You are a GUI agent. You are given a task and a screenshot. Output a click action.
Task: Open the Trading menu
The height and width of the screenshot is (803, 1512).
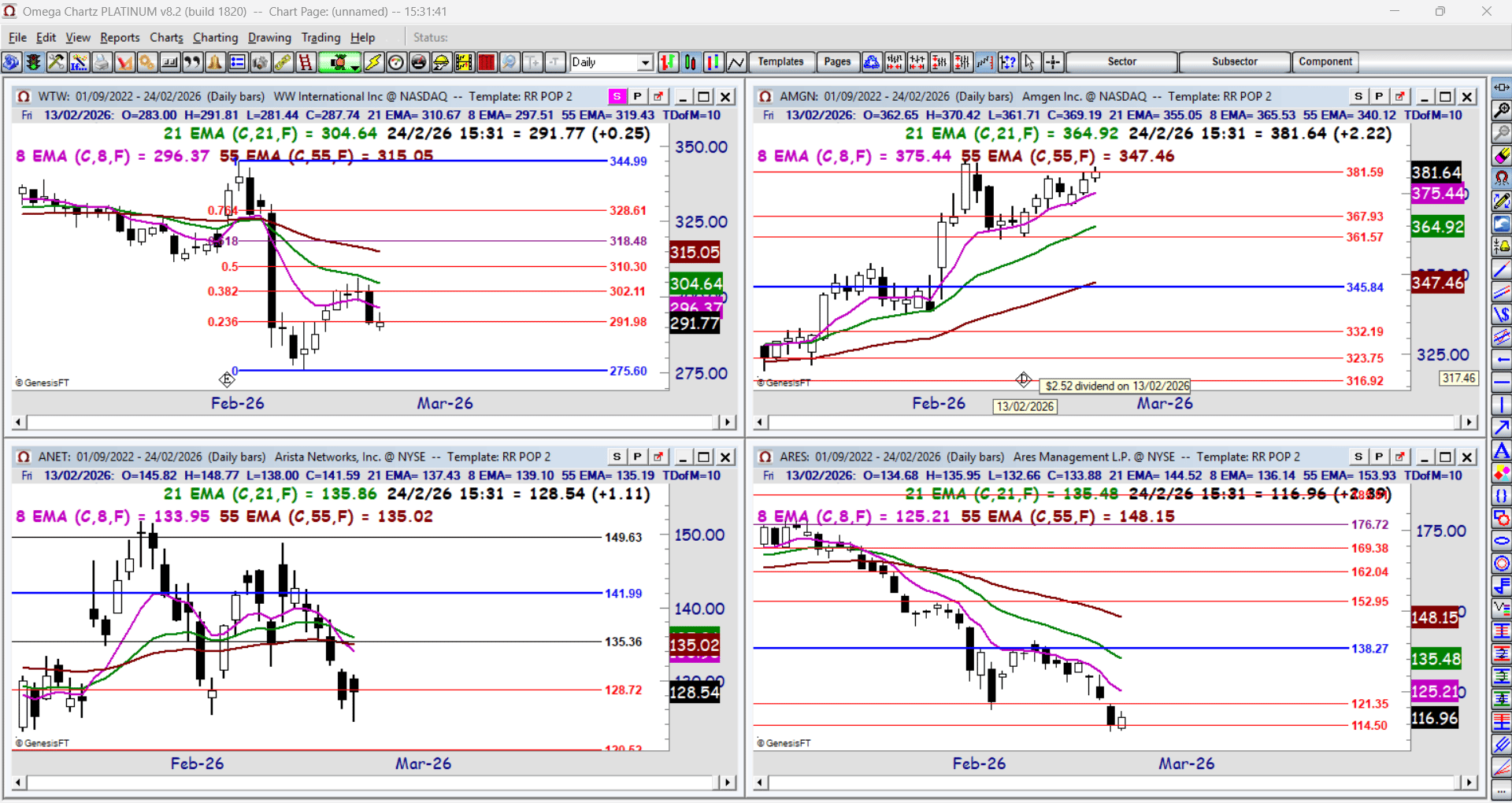(x=321, y=37)
